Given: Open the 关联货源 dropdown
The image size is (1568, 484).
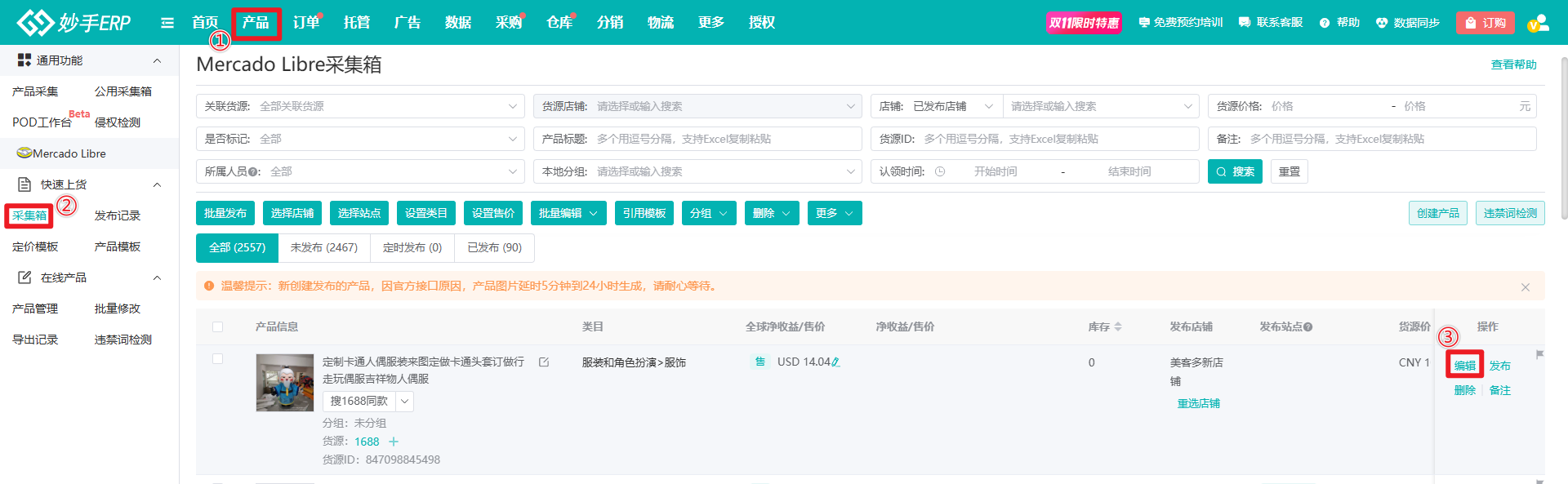Looking at the screenshot, I should pyautogui.click(x=360, y=106).
